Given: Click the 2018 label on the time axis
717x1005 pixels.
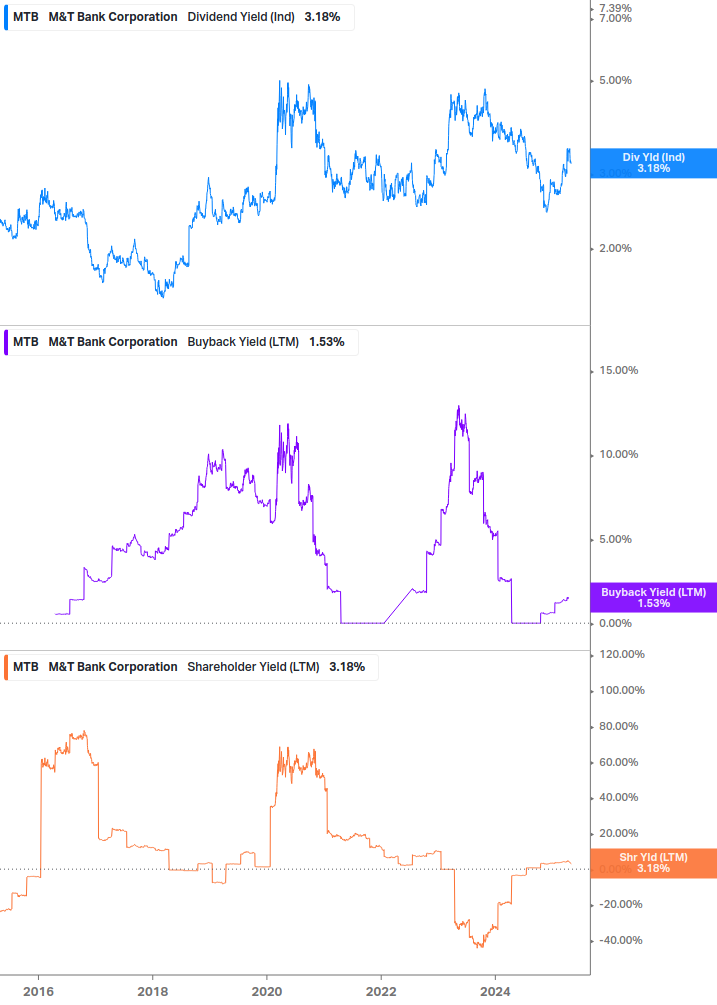Looking at the screenshot, I should pyautogui.click(x=152, y=992).
